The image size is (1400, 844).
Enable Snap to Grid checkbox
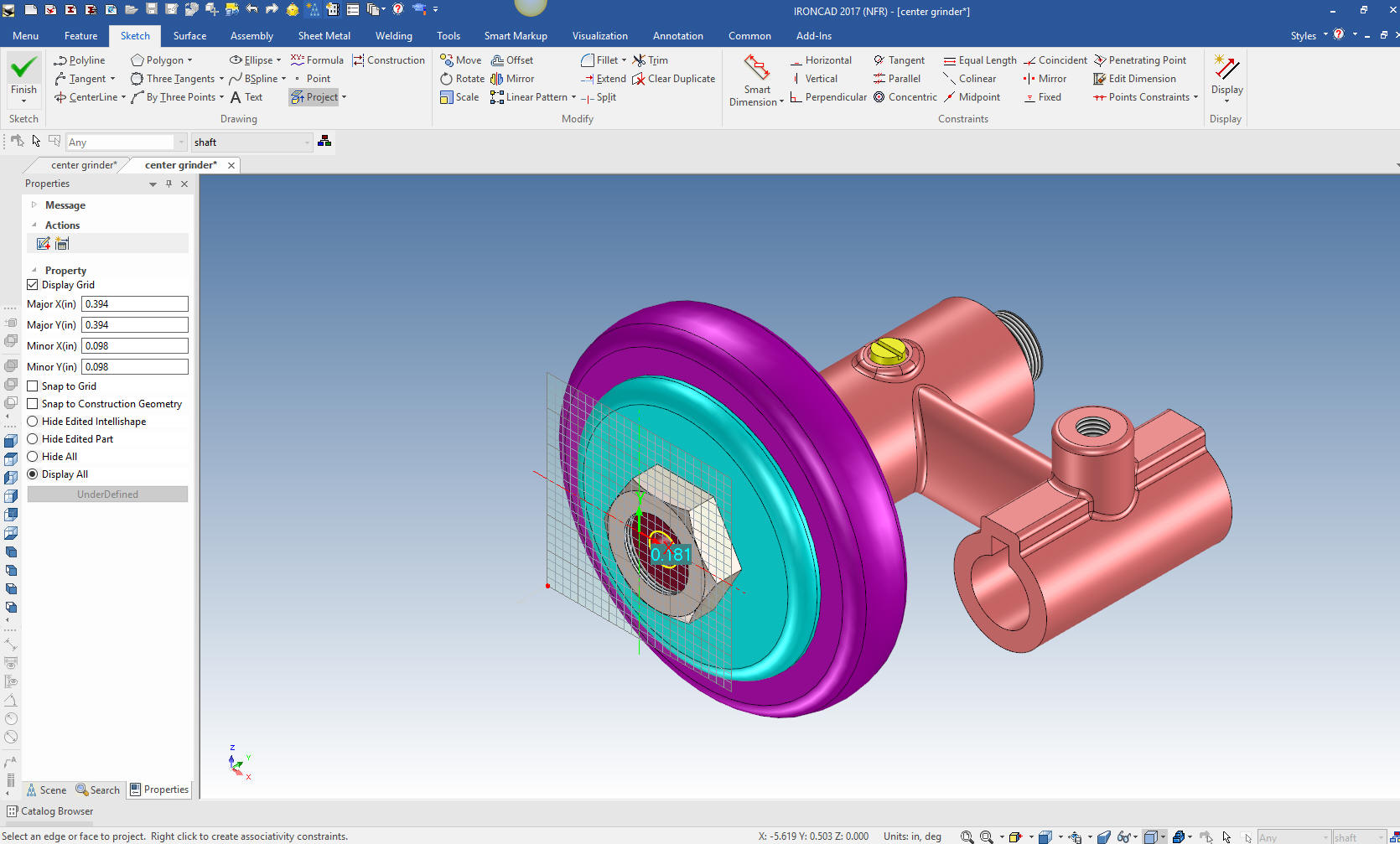click(33, 386)
